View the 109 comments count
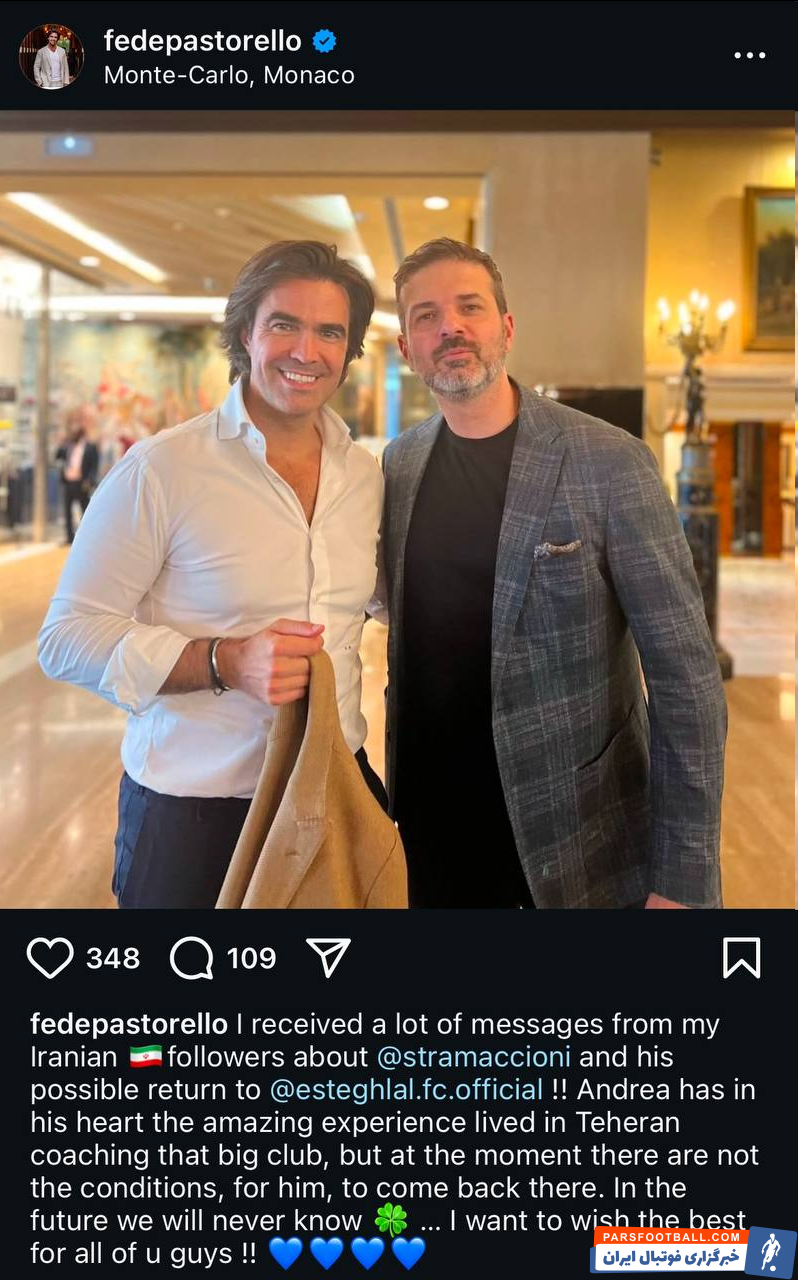Screen dimensions: 798x1280 (x=251, y=958)
